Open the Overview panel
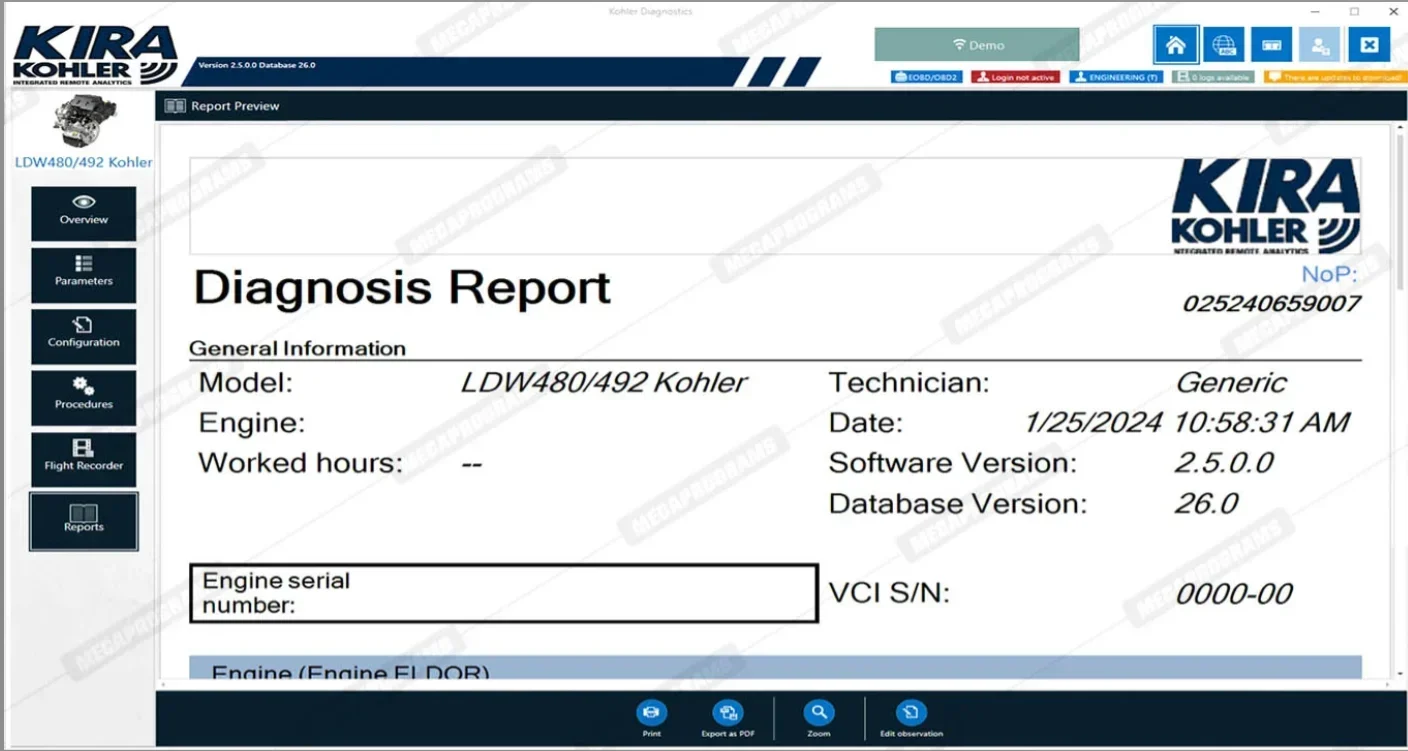 [83, 212]
